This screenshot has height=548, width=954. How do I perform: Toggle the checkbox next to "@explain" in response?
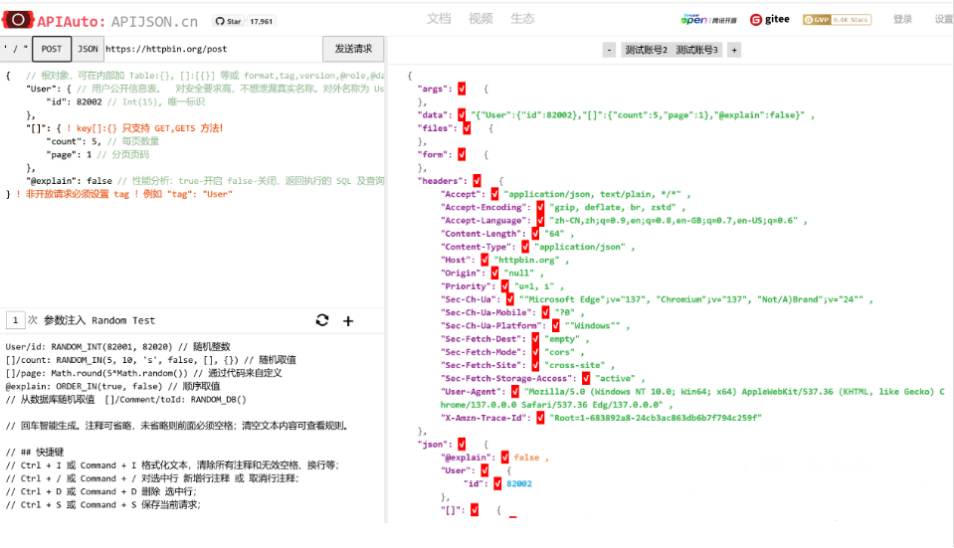pos(505,457)
